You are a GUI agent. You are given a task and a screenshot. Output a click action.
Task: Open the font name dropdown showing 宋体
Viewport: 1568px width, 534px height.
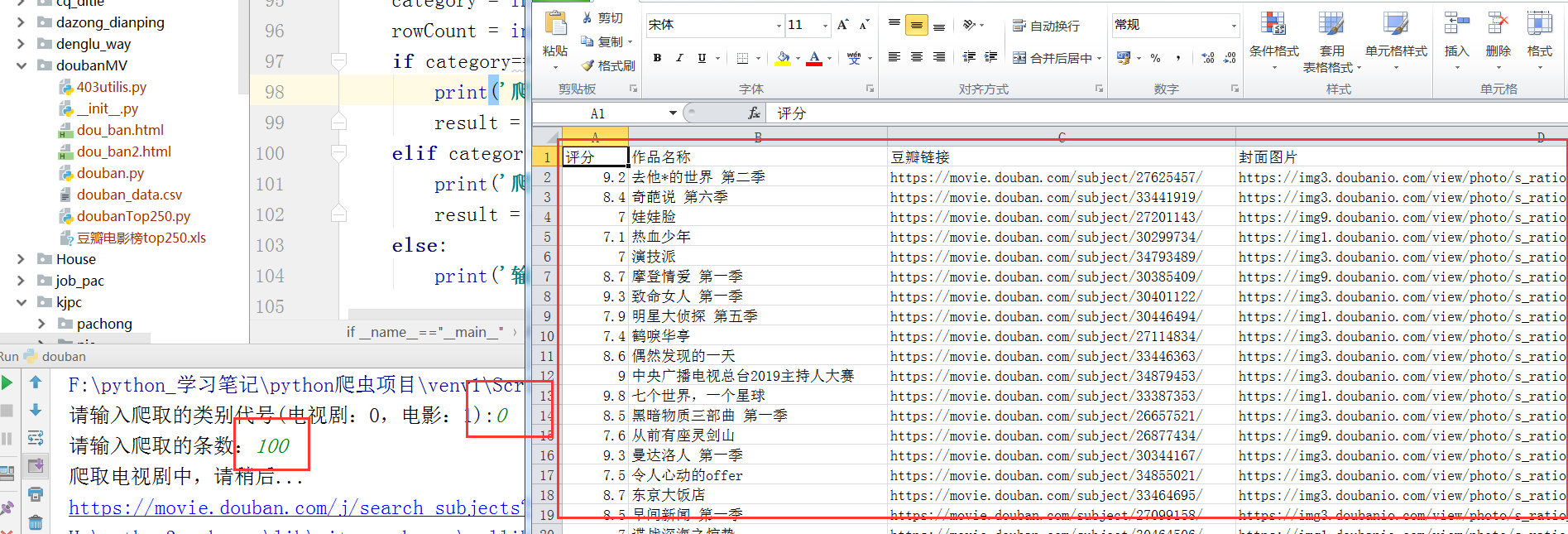tap(779, 26)
